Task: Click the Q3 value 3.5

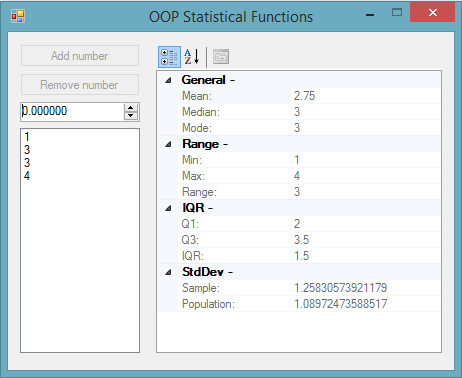Action: pyautogui.click(x=302, y=240)
